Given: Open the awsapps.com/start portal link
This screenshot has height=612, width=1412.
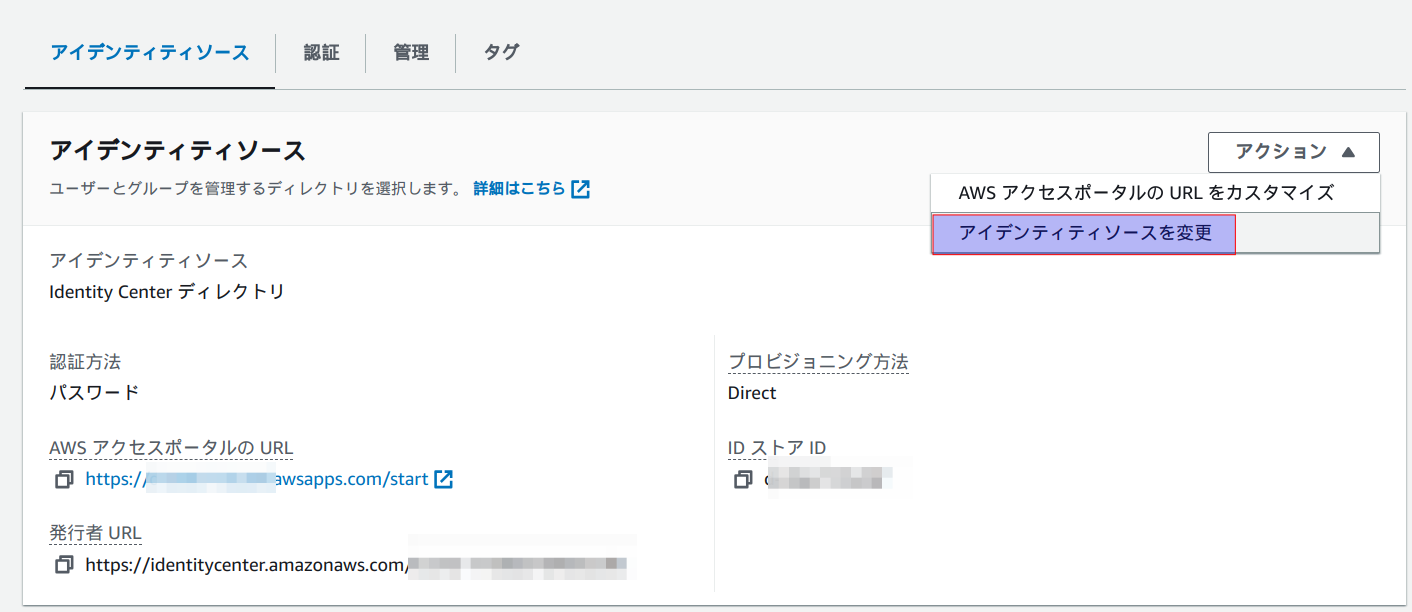Looking at the screenshot, I should 257,479.
